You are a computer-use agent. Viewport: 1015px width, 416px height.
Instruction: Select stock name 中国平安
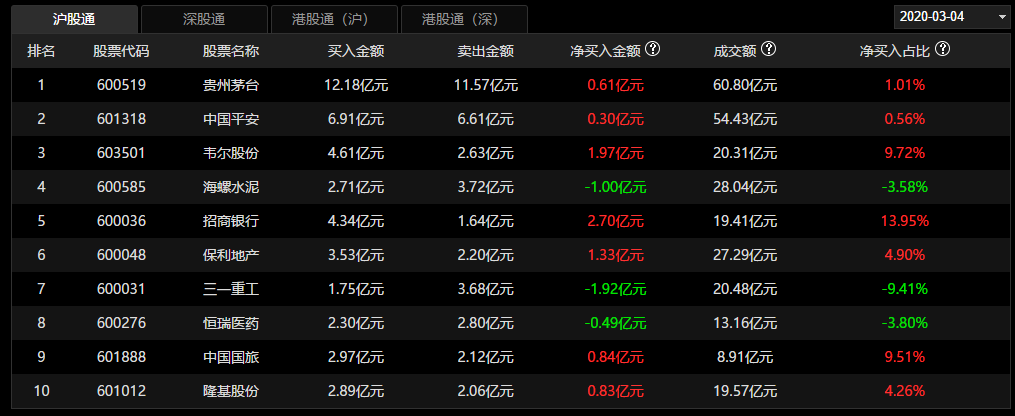point(231,119)
